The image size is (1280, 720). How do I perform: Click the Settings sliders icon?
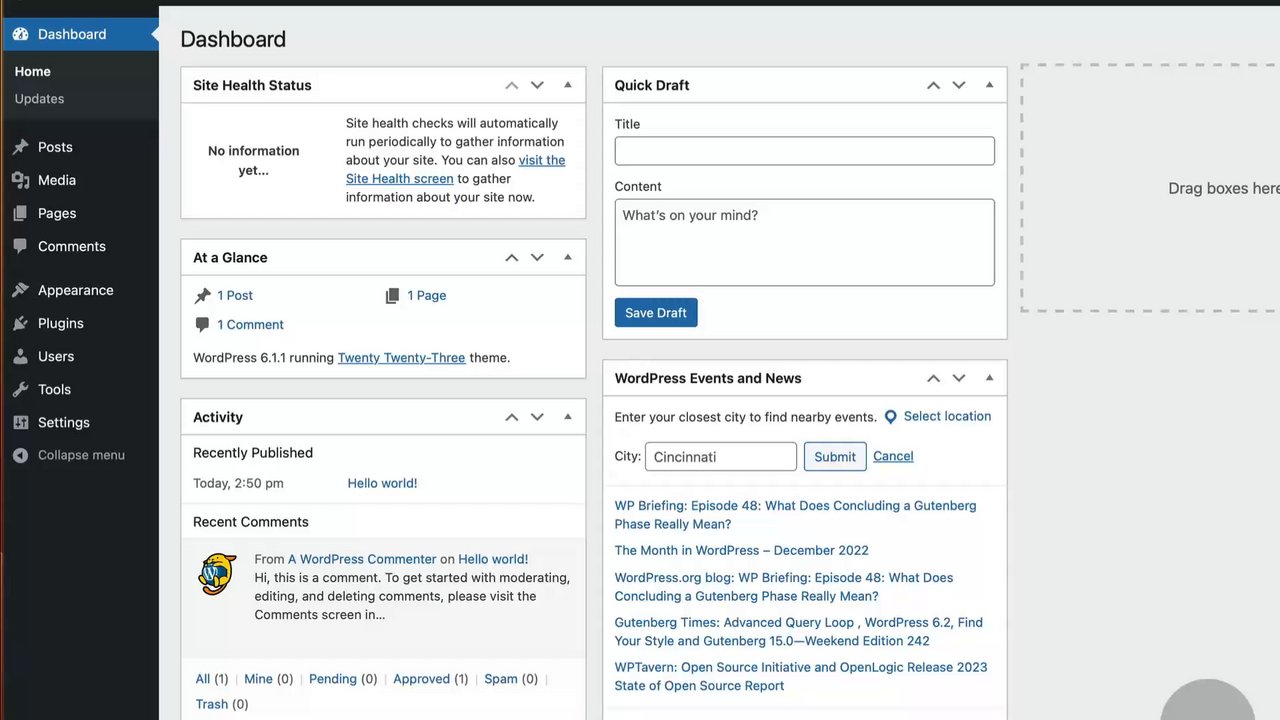(20, 422)
